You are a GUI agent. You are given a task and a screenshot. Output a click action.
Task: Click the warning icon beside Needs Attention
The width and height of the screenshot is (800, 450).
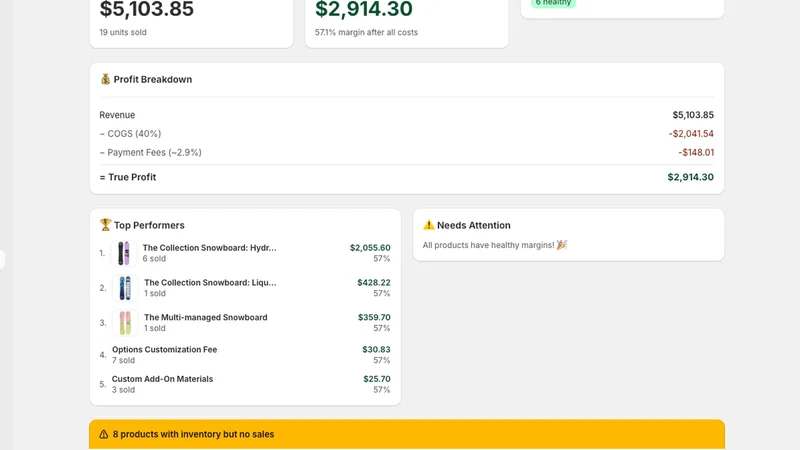pos(429,225)
